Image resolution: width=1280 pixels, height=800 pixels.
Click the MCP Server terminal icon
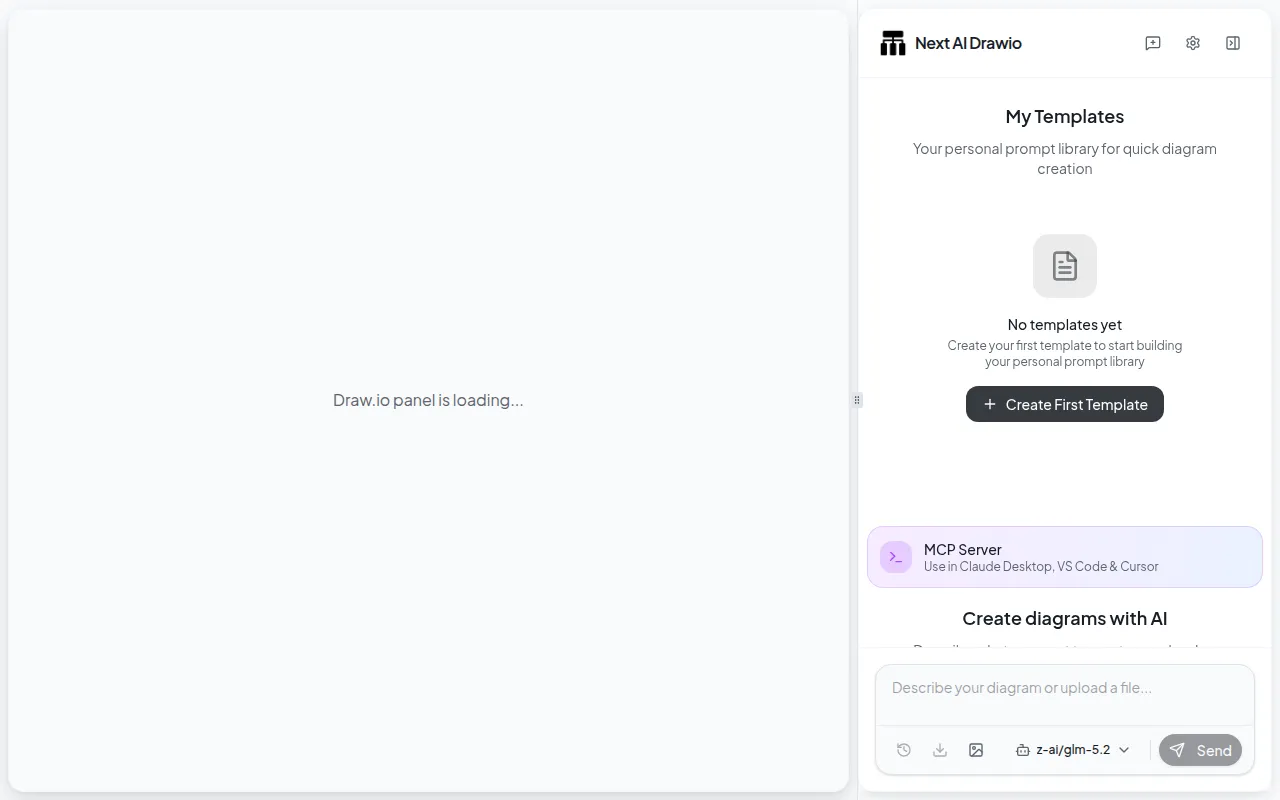(896, 557)
